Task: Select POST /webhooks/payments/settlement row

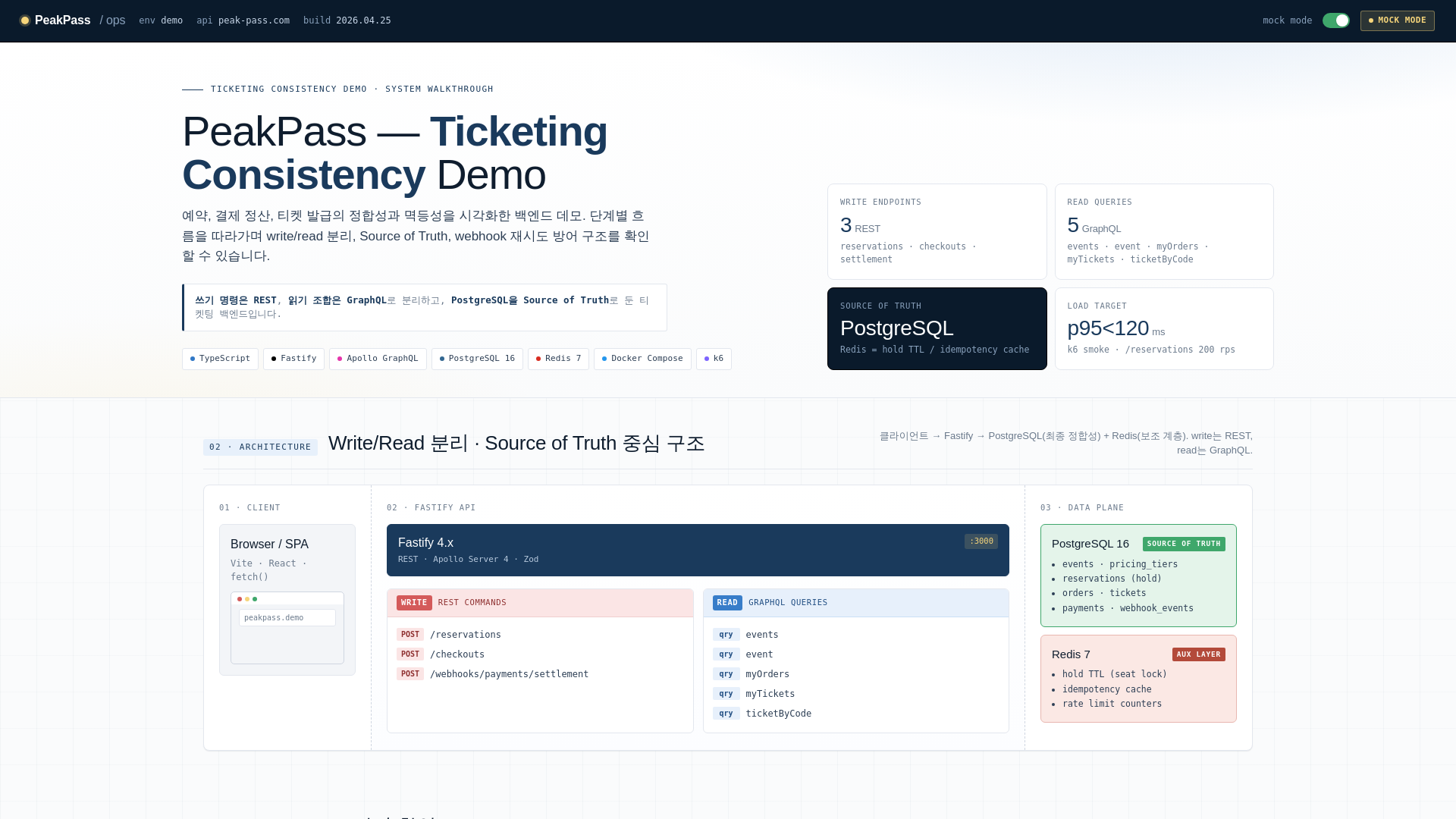Action: [508, 674]
